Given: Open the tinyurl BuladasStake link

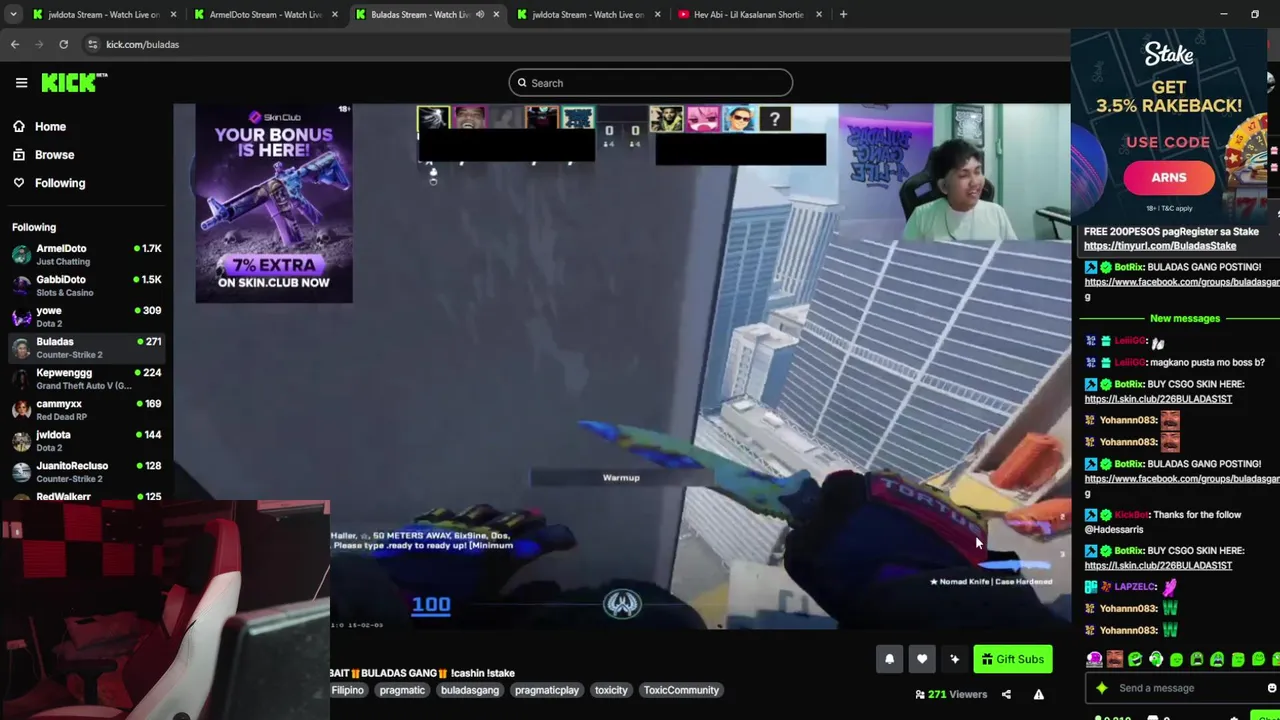Looking at the screenshot, I should [1160, 246].
